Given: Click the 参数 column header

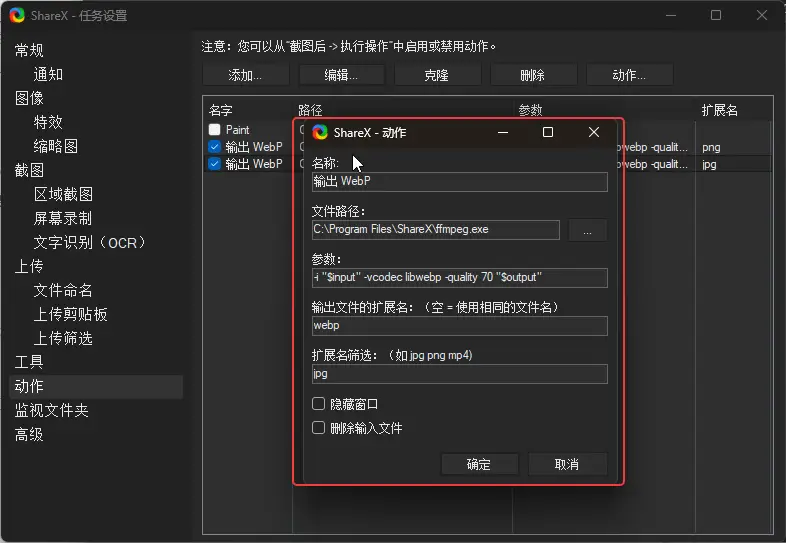Looking at the screenshot, I should tap(531, 110).
